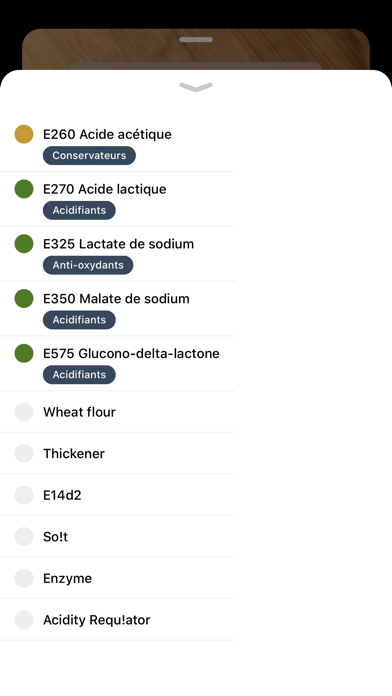Select the Conservateurs tag under E260
The image size is (392, 696).
(x=89, y=155)
